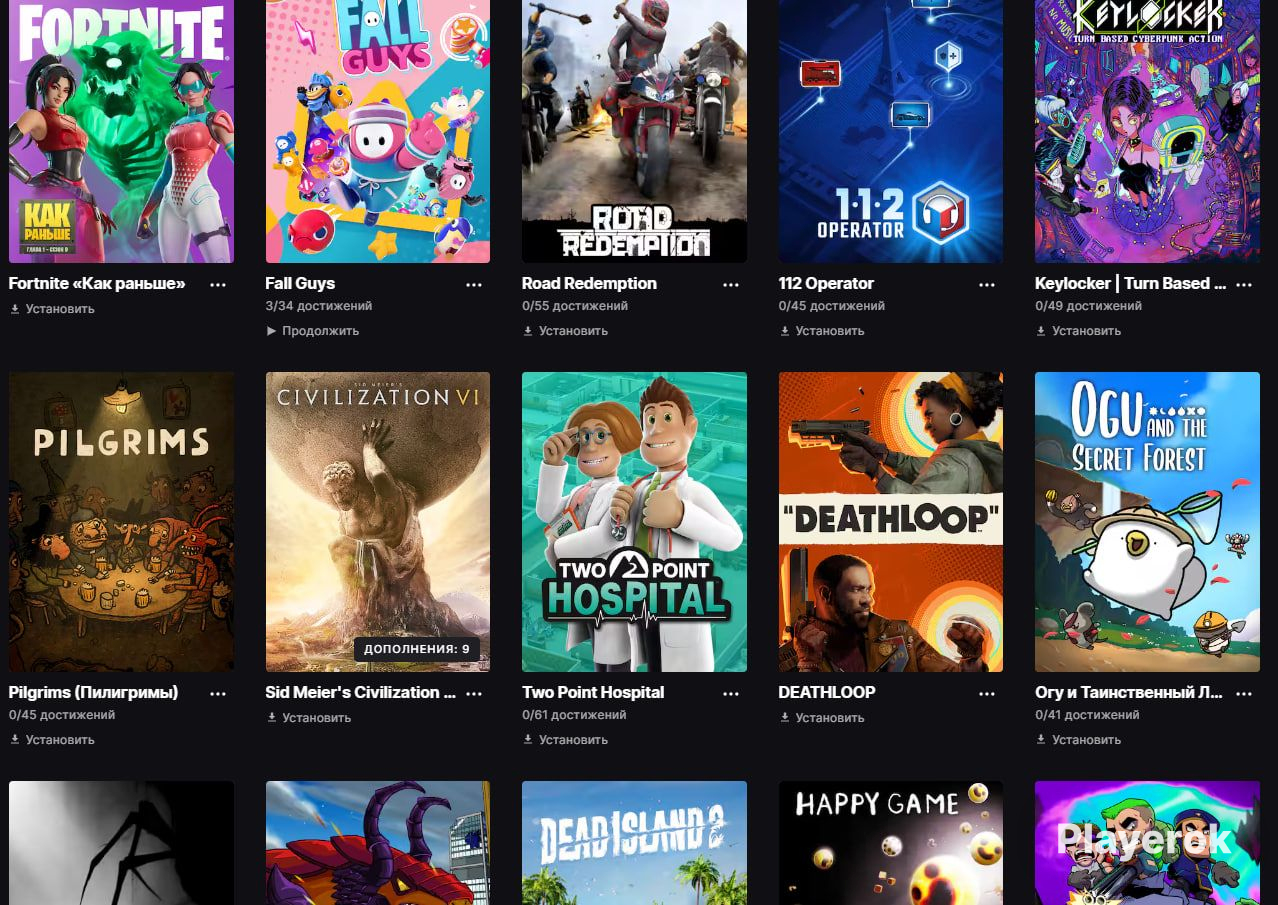Select the Dead Island 2 cover art
This screenshot has width=1278, height=905.
click(x=634, y=843)
